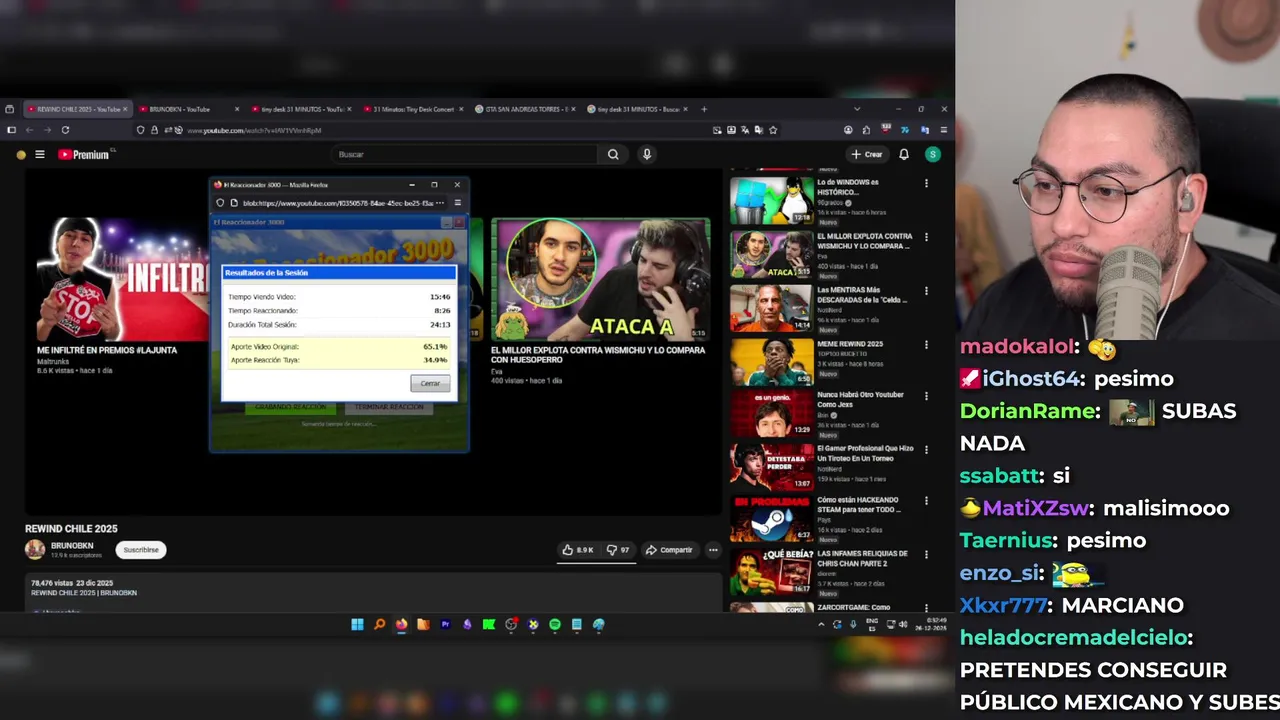This screenshot has height=720, width=1280.
Task: Click Compartir share button
Action: 669,550
